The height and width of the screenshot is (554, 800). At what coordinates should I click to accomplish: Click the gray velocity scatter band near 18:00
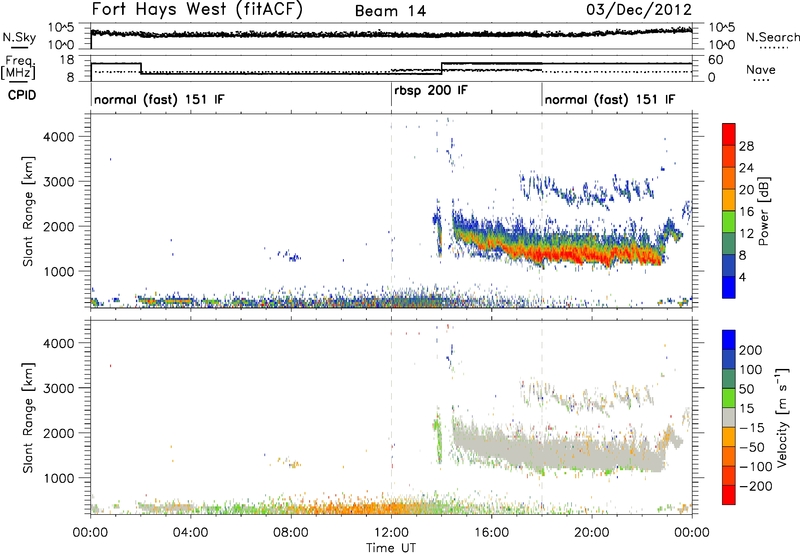click(x=542, y=451)
